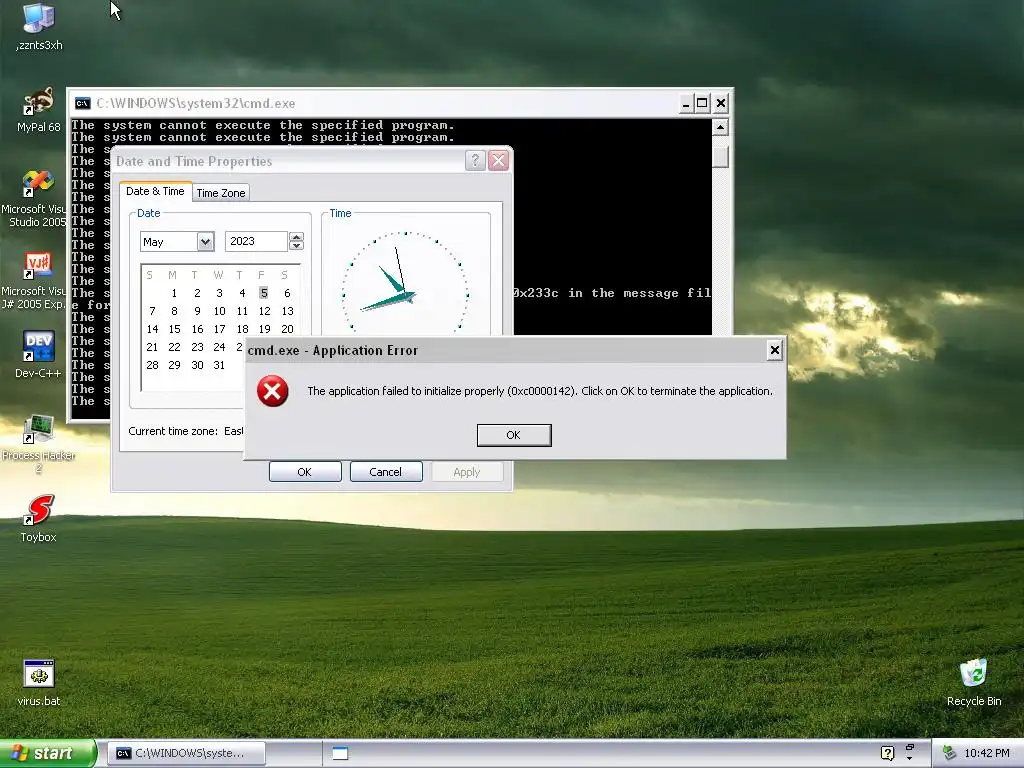This screenshot has height=768, width=1024.
Task: Minimize the cmd.exe window
Action: [x=686, y=103]
